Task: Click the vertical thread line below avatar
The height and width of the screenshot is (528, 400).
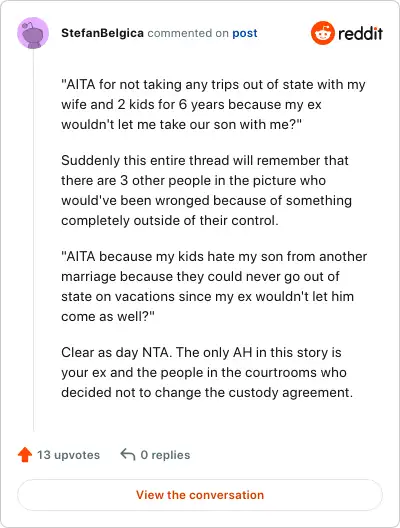Action: [x=33, y=240]
